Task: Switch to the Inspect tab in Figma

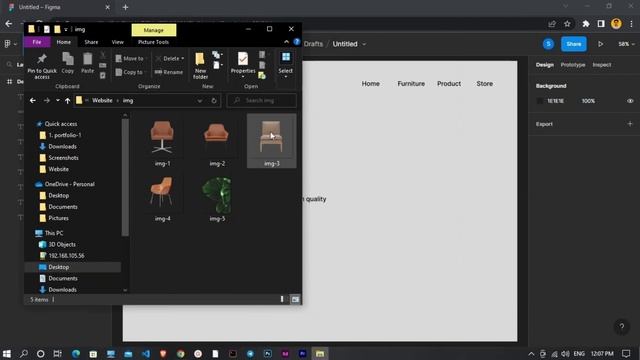Action: pyautogui.click(x=602, y=64)
